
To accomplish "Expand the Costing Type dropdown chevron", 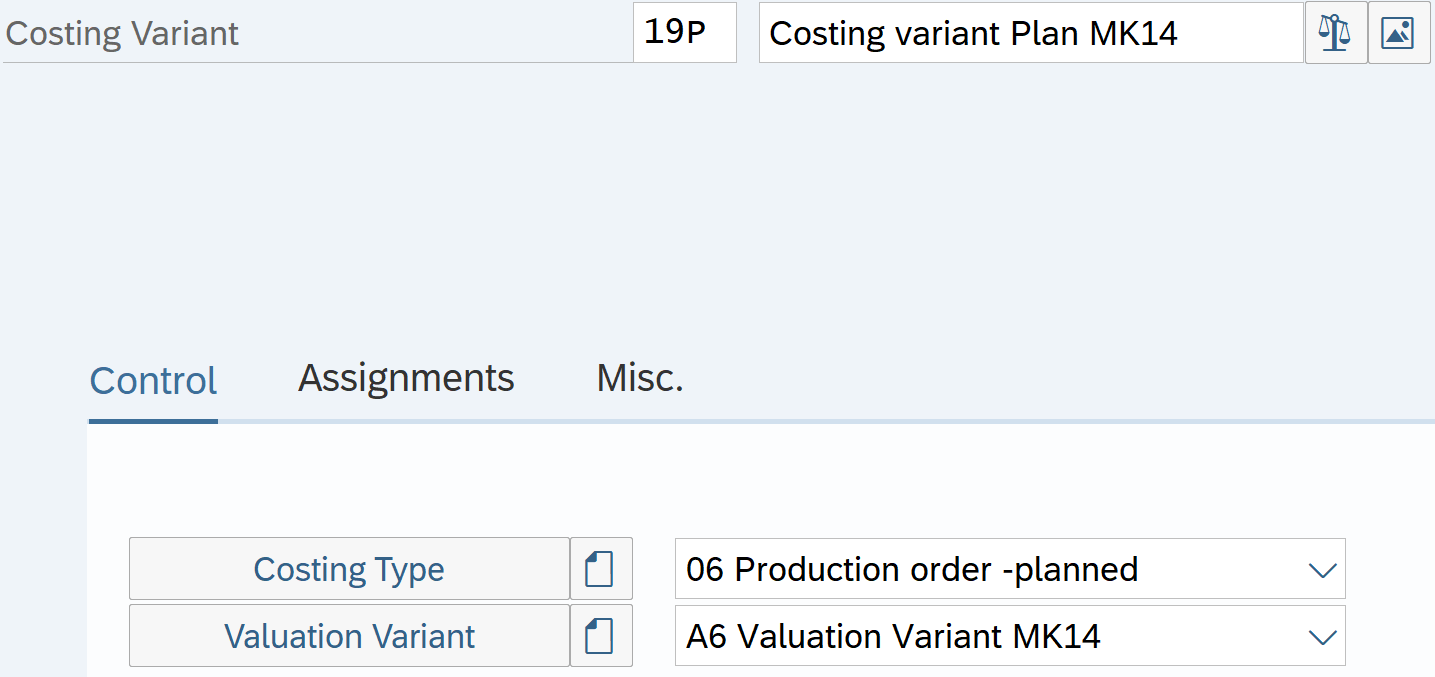I will pos(1322,570).
